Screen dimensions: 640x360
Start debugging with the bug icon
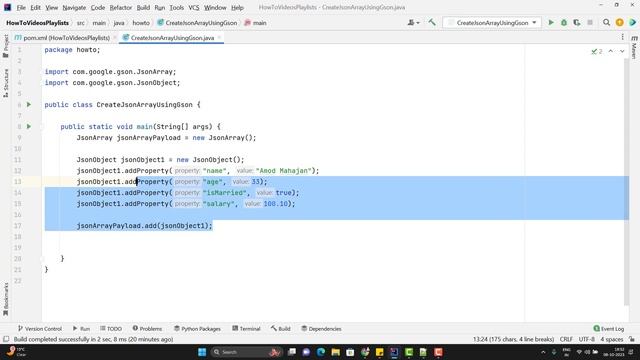click(x=564, y=23)
